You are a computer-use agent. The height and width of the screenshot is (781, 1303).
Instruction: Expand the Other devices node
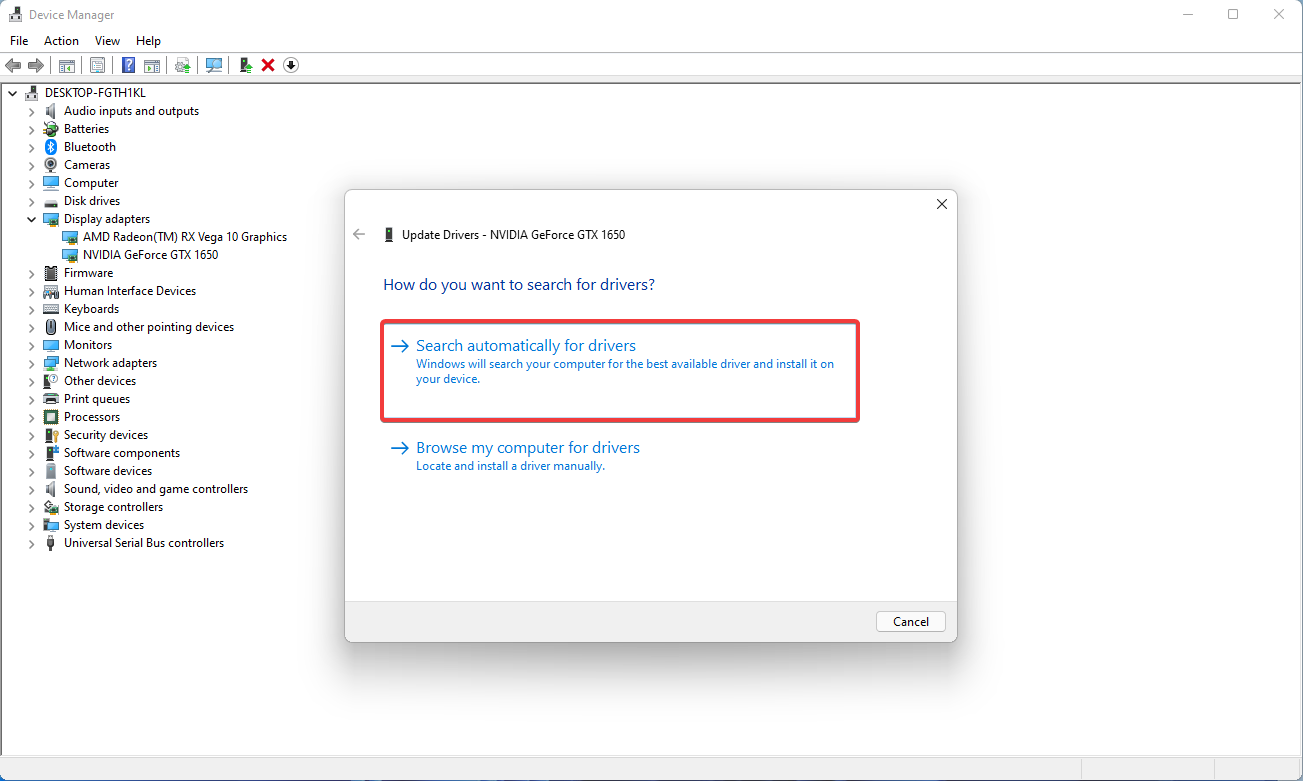tap(31, 381)
